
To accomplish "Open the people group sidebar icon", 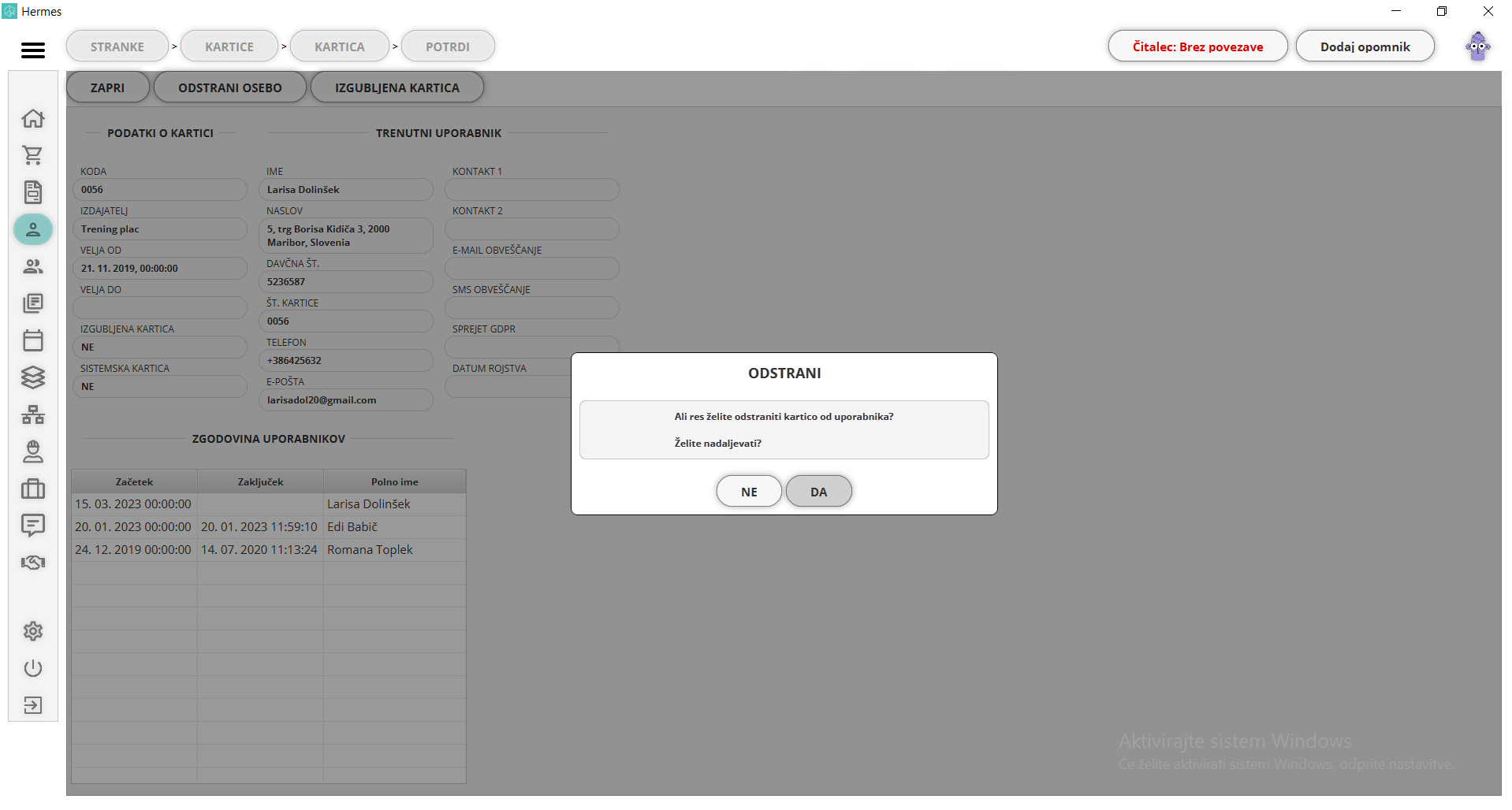I will [x=33, y=266].
